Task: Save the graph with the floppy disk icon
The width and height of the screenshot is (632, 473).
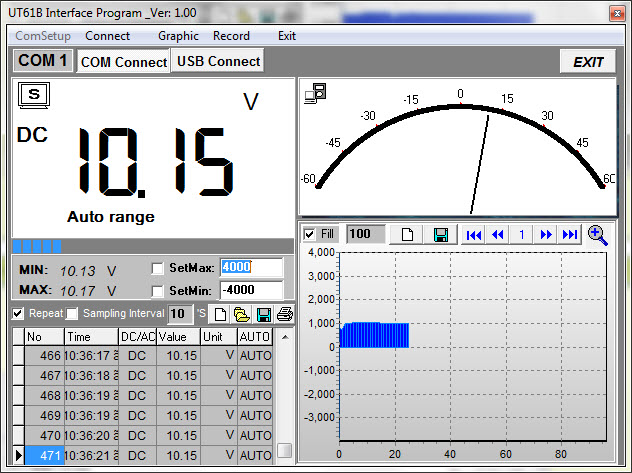Action: [441, 234]
